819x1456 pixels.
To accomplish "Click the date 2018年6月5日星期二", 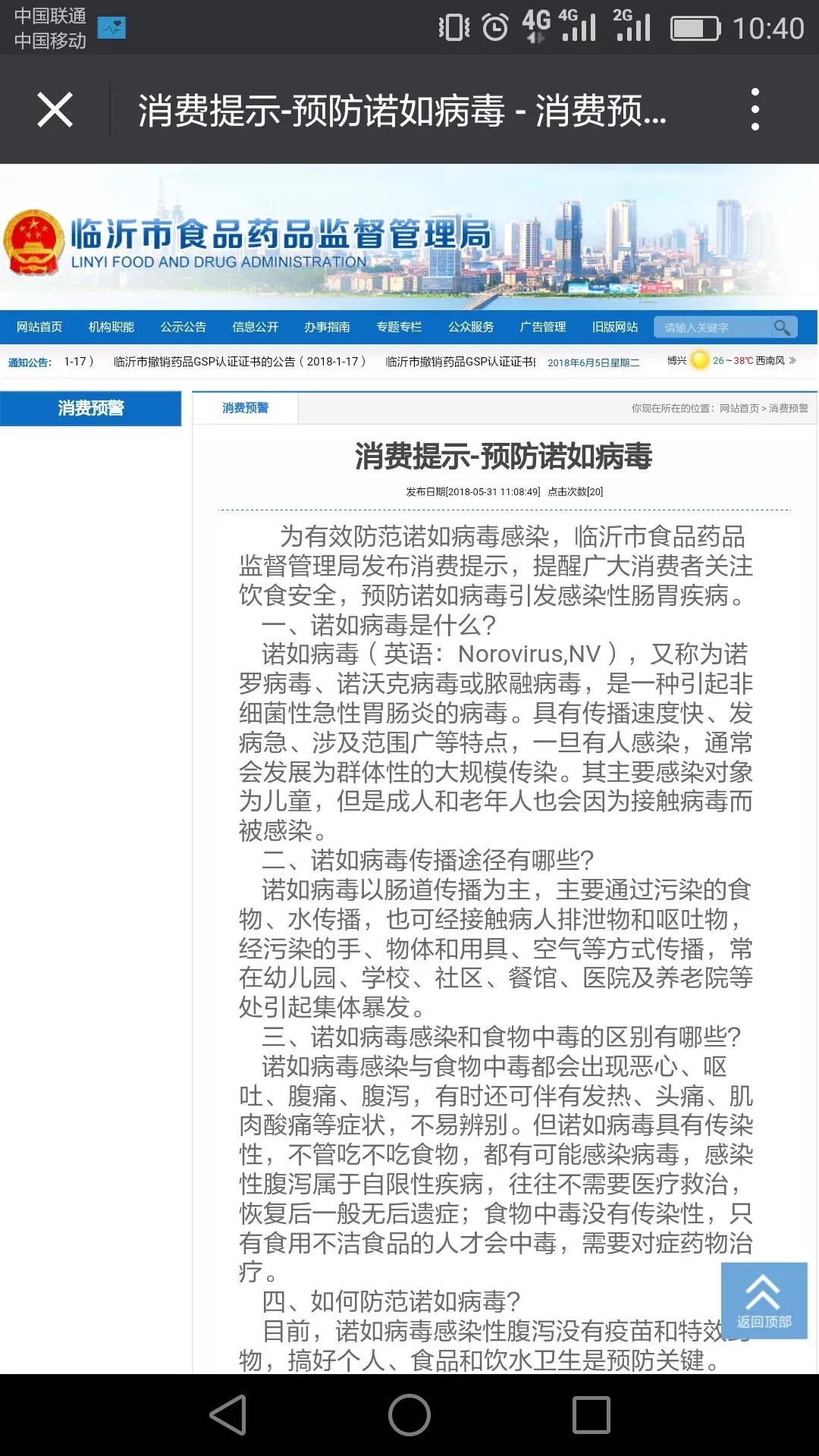I will click(594, 362).
